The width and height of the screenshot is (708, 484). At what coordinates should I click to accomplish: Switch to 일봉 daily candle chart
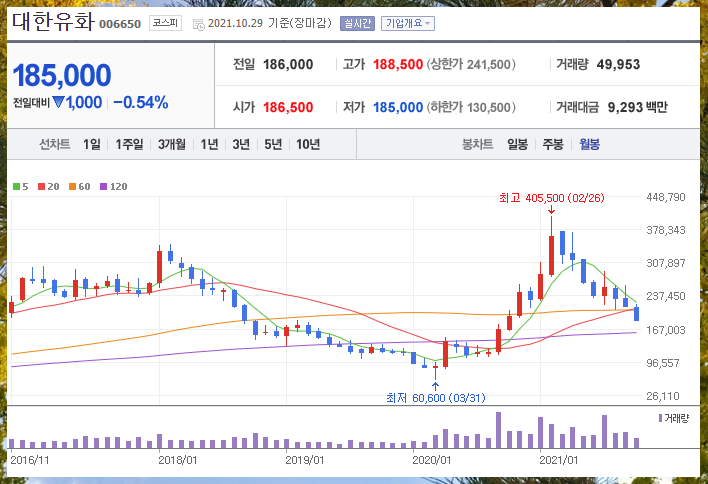[517, 144]
